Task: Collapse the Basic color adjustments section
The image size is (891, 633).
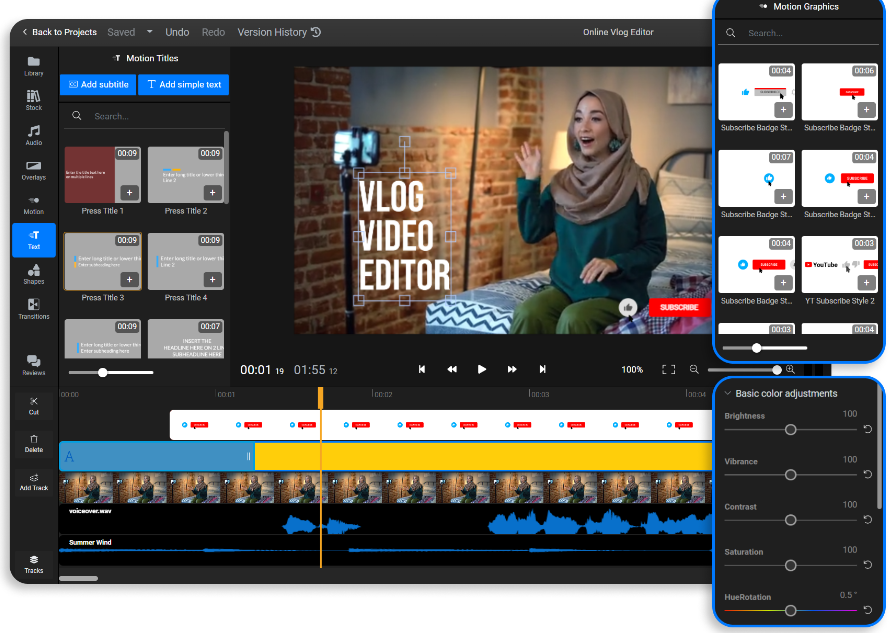Action: pos(728,394)
